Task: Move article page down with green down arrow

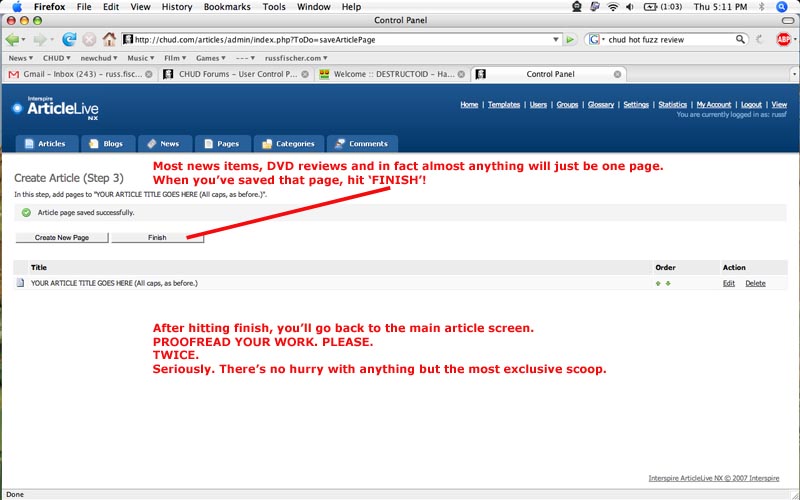Action: (x=668, y=283)
